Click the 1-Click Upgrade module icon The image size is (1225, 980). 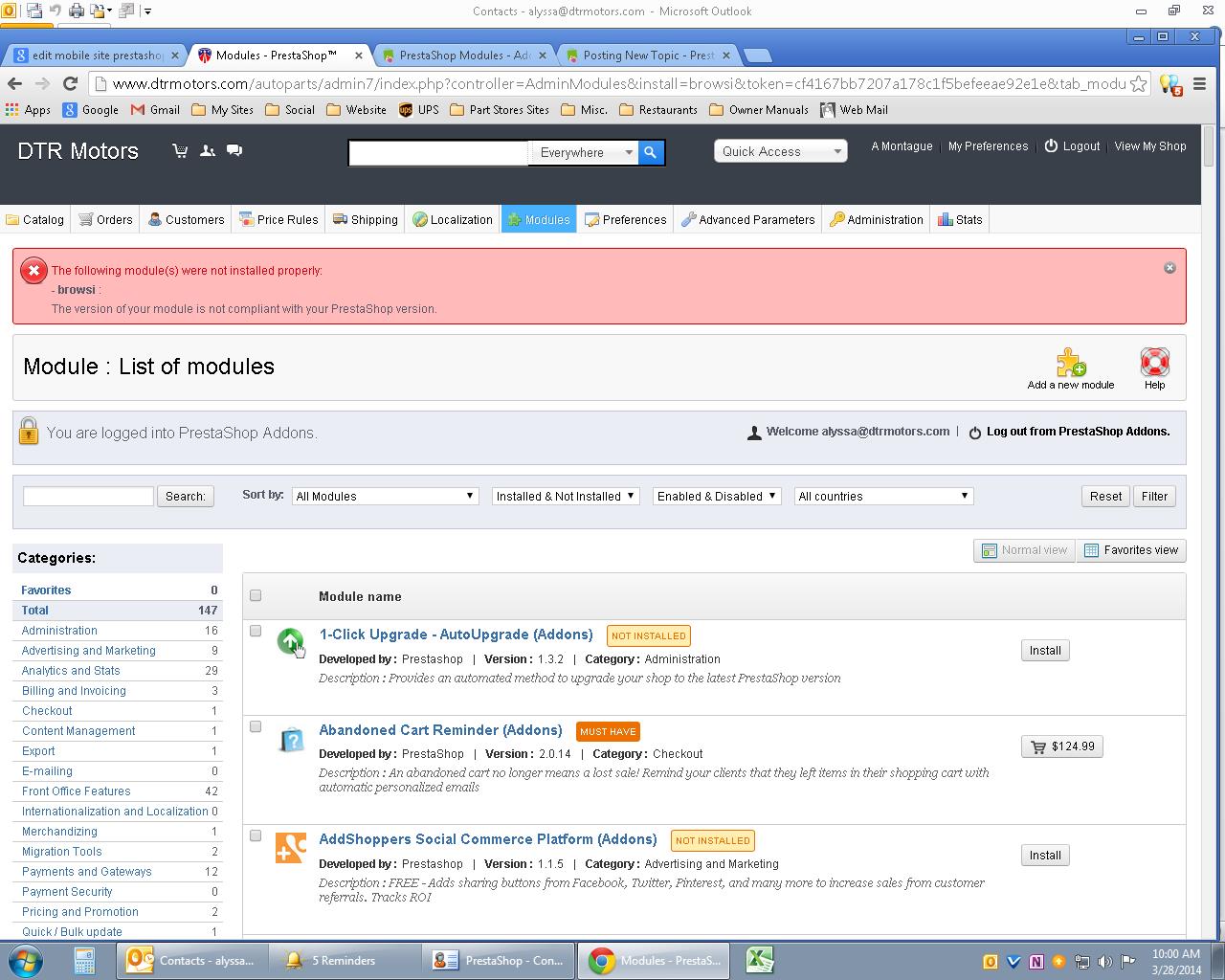point(290,641)
